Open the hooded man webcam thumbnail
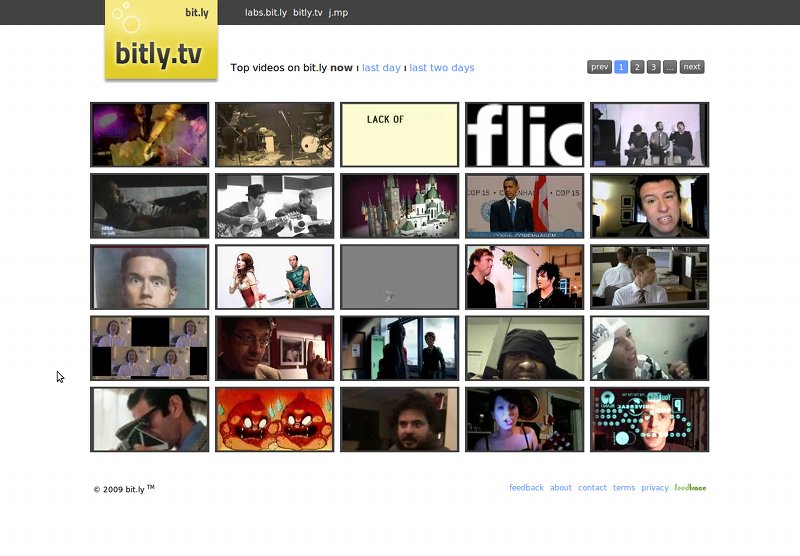The height and width of the screenshot is (556, 800). (524, 348)
